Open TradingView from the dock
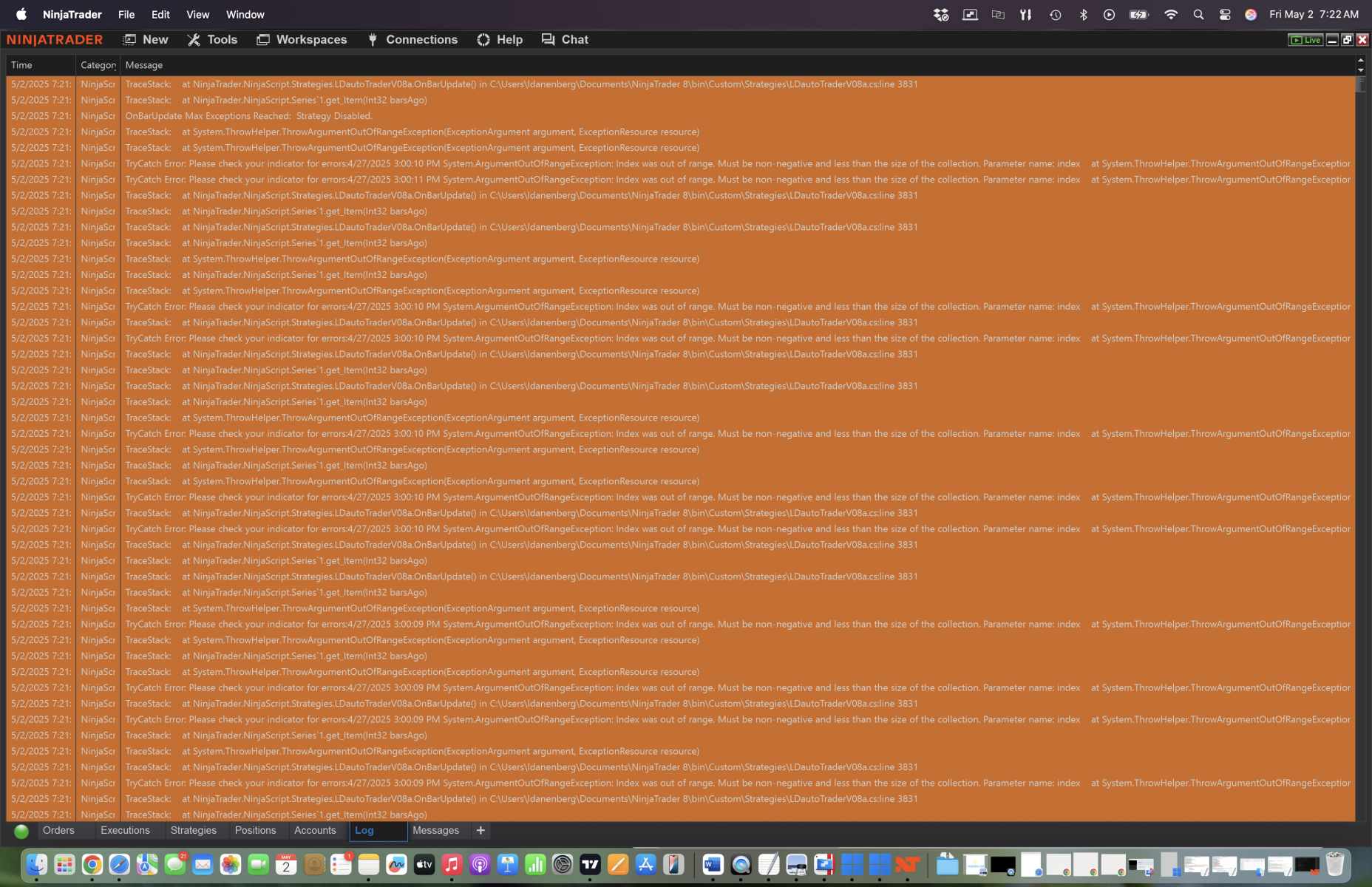Screen dimensions: 1372x887 [591, 864]
